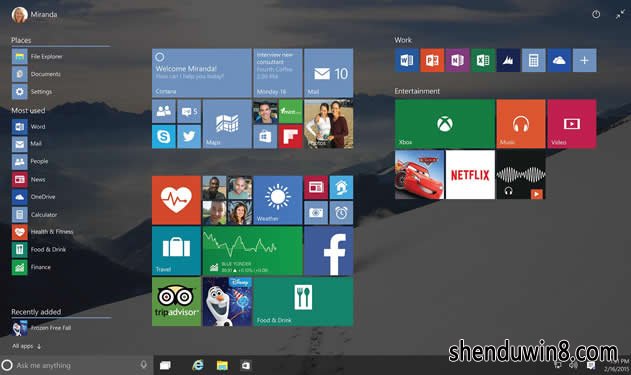Open File Explorer under Places
This screenshot has width=631, height=375.
[x=37, y=57]
